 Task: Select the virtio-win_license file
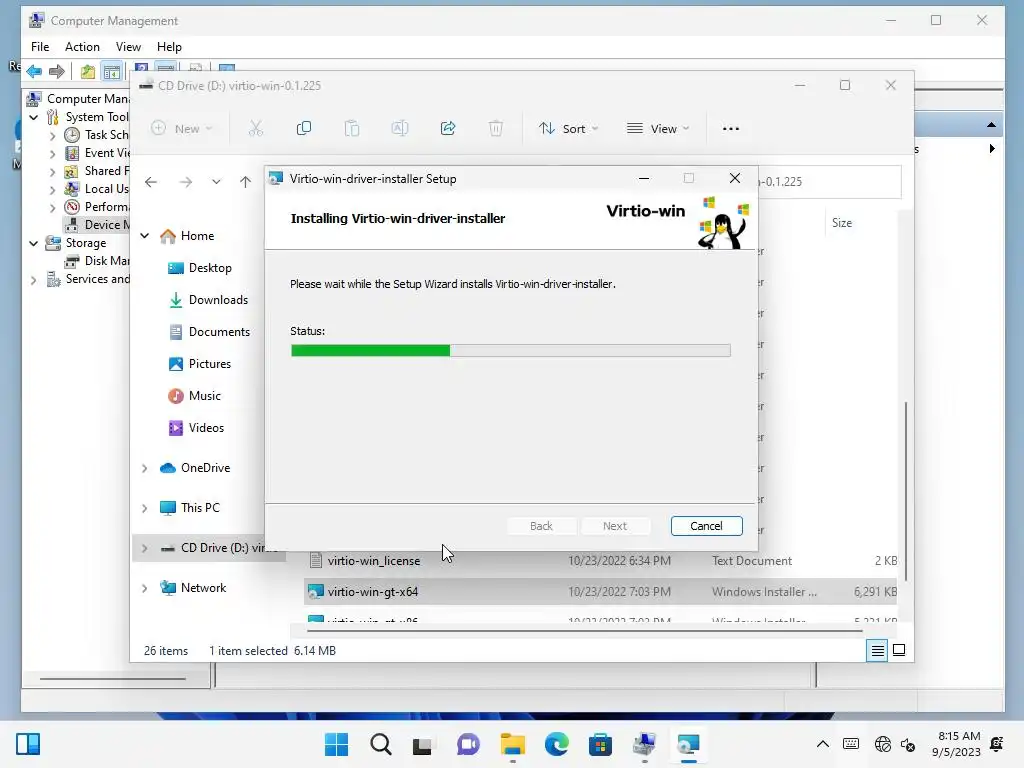(x=601, y=560)
